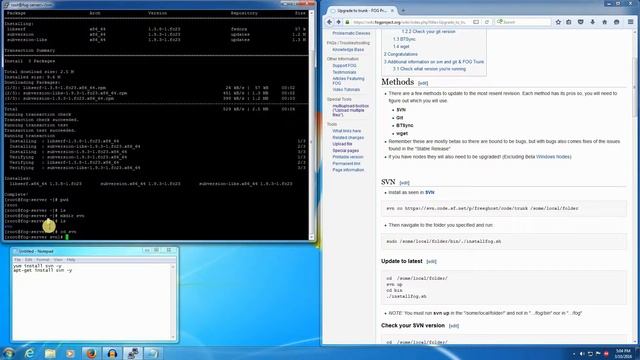Go to Firefox home page
640x360 pixels.
[604, 22]
